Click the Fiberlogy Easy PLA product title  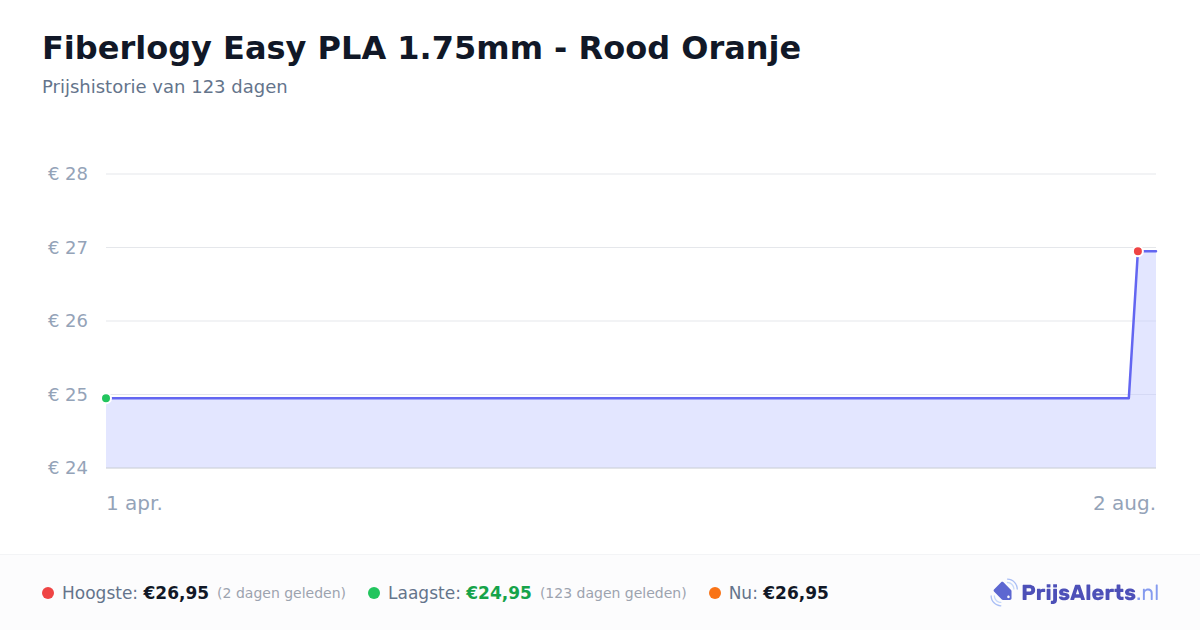(x=421, y=48)
